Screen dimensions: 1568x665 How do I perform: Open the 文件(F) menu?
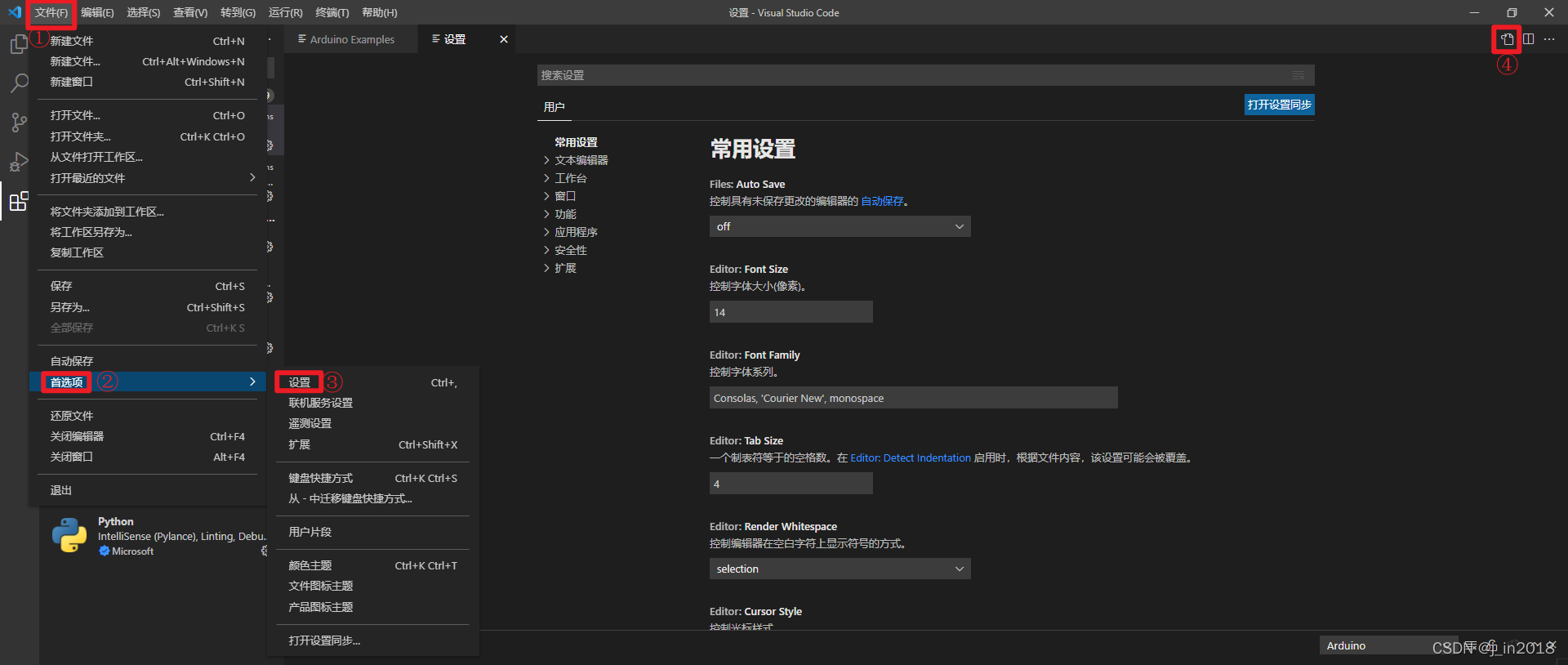click(51, 12)
